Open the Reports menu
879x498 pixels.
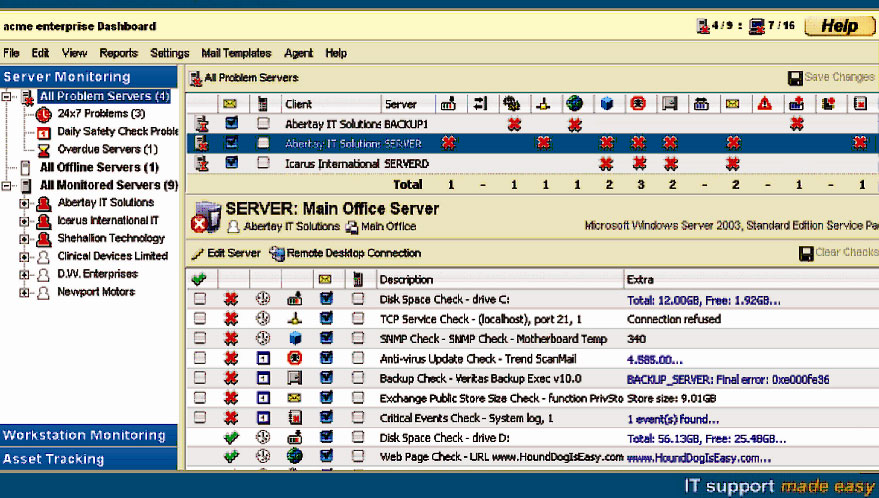118,53
